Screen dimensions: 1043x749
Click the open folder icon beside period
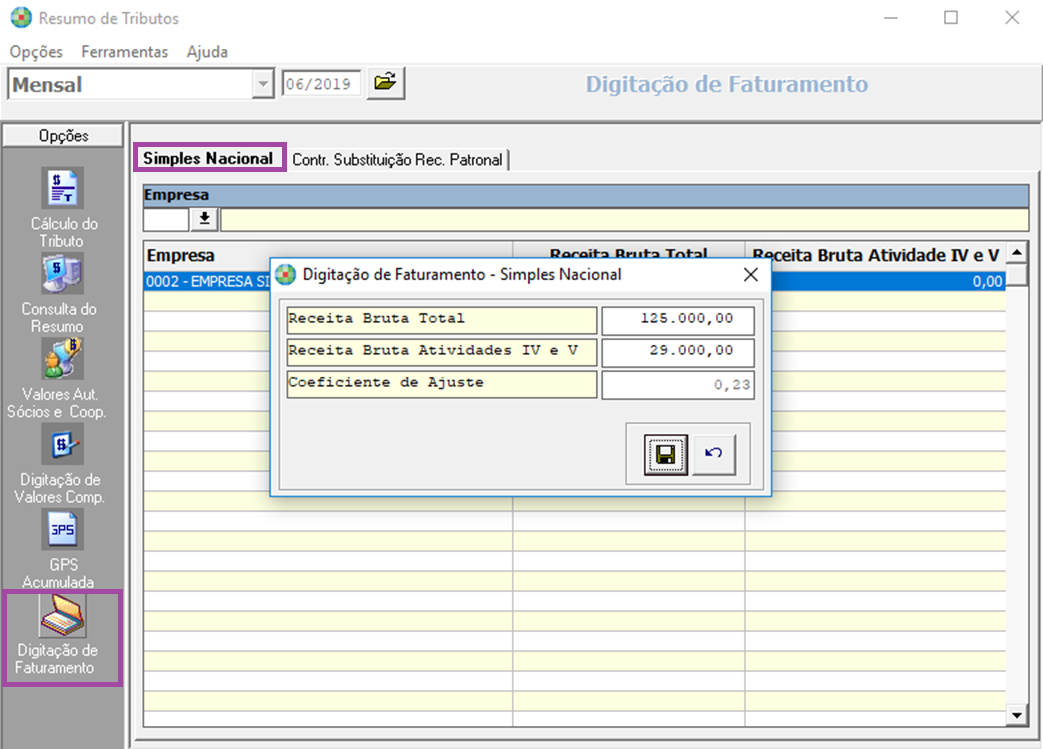[x=385, y=83]
